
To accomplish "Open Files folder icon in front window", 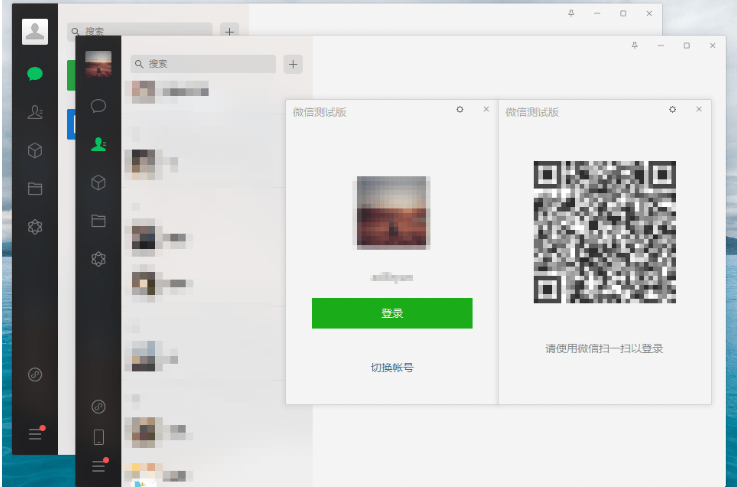I will click(98, 221).
